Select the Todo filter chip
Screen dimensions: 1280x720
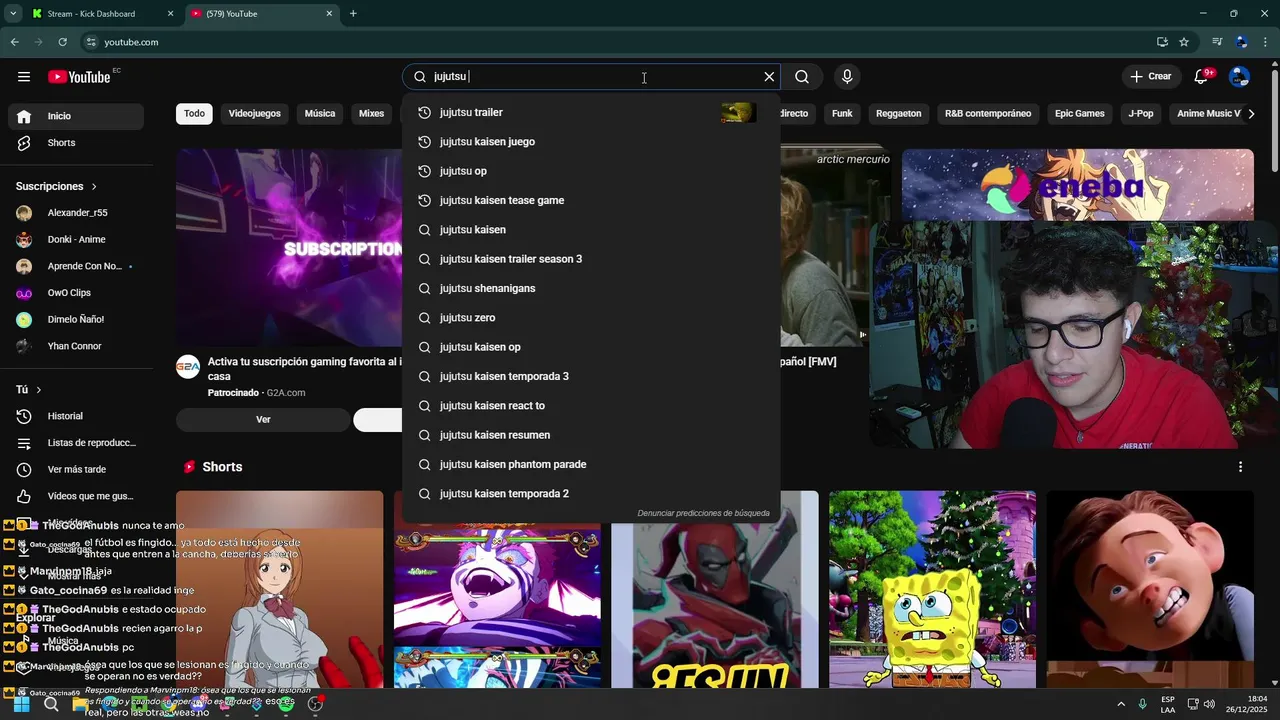[x=194, y=114]
